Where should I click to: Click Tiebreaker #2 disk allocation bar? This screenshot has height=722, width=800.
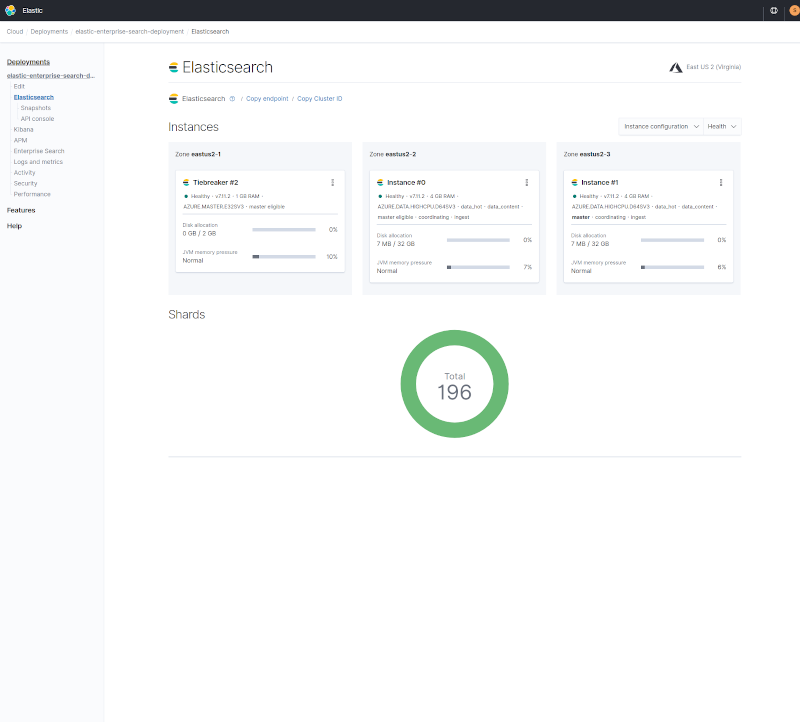coord(284,230)
